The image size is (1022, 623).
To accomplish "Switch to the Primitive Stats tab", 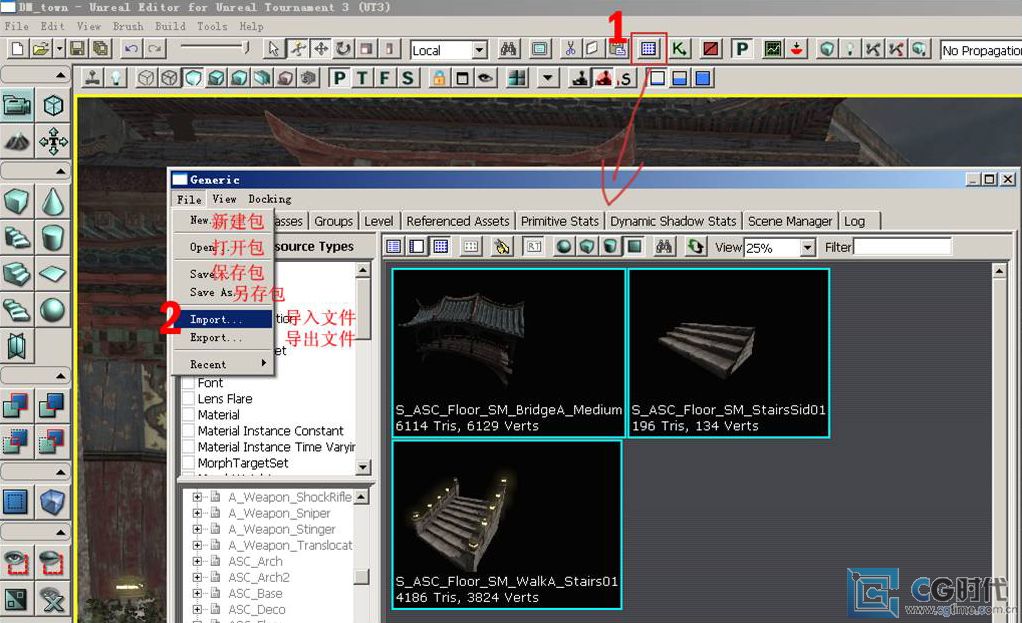I will pos(559,222).
